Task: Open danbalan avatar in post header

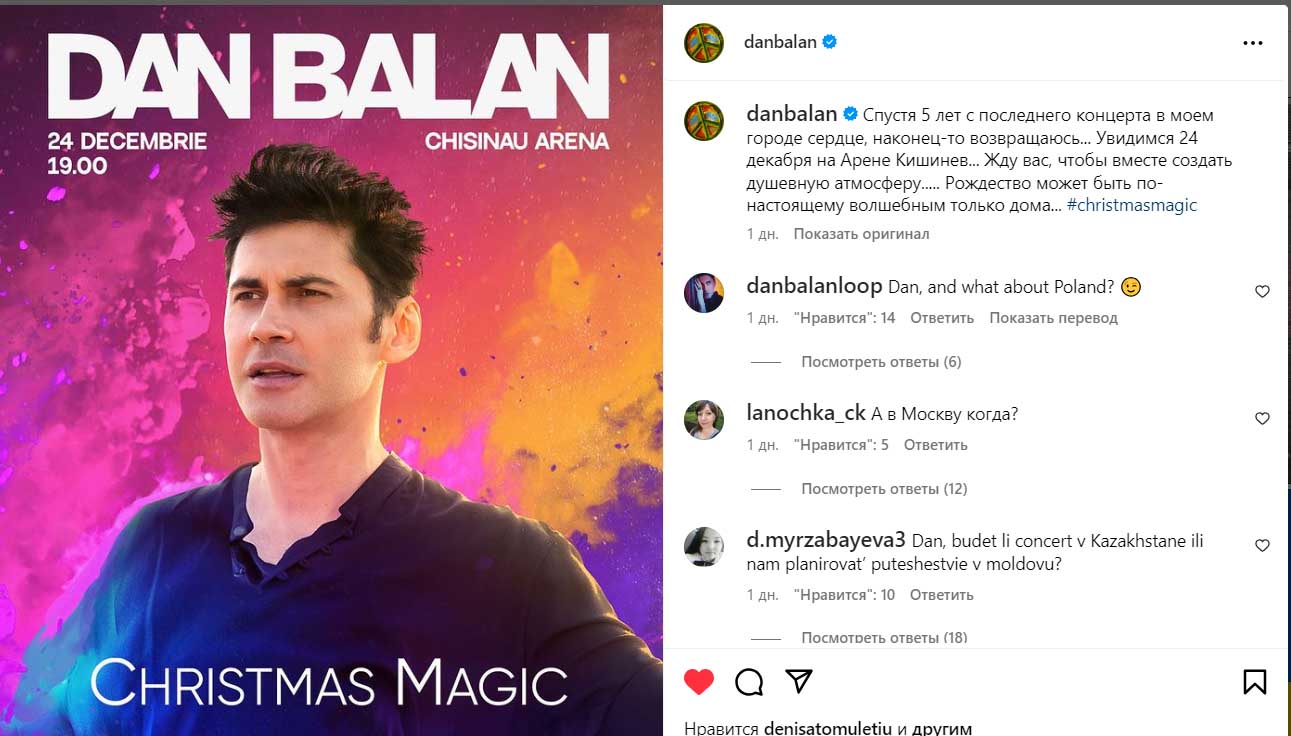Action: coord(704,42)
